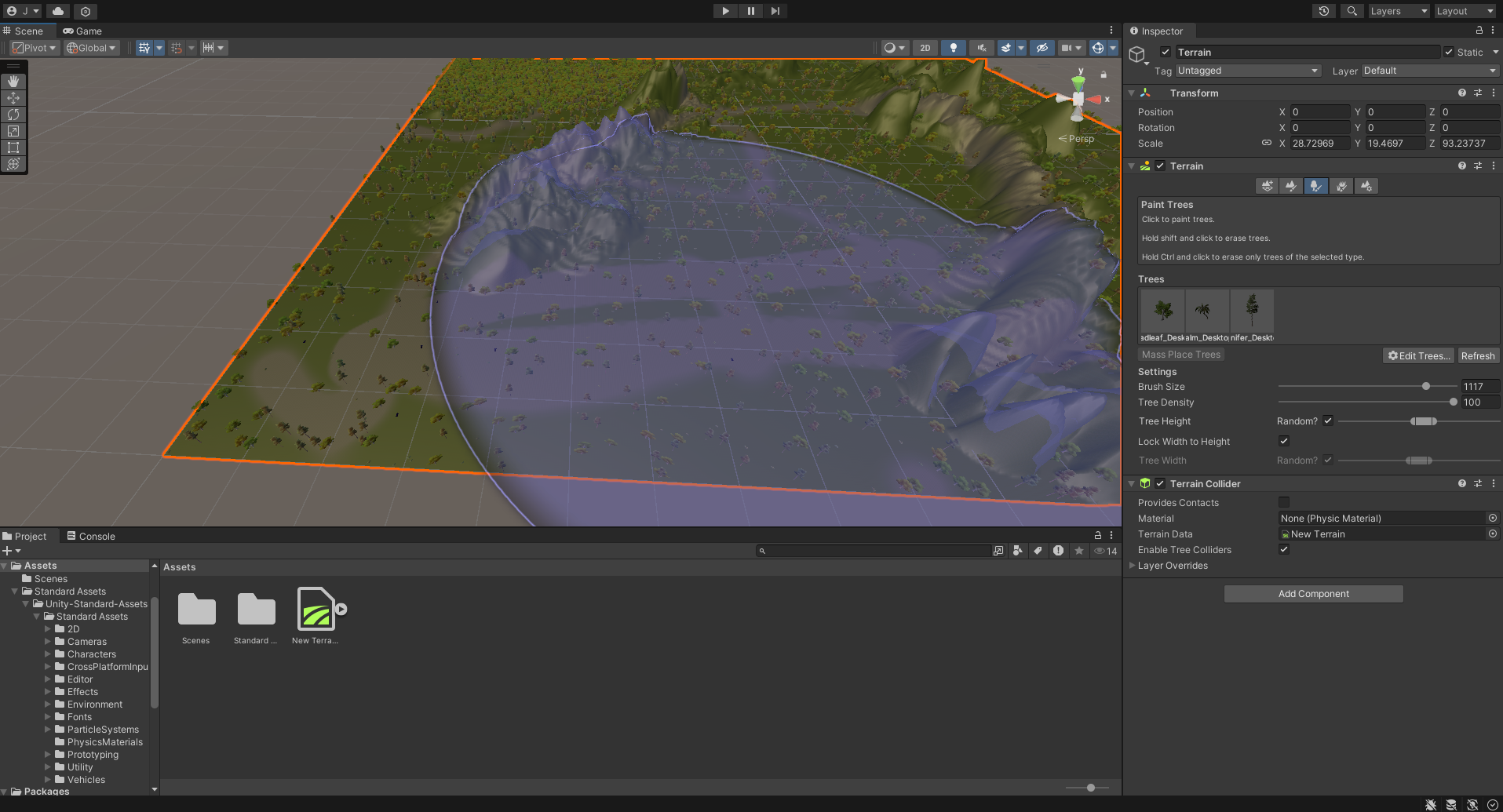Click the Edit Trees button
Viewport: 1503px width, 812px height.
1418,355
